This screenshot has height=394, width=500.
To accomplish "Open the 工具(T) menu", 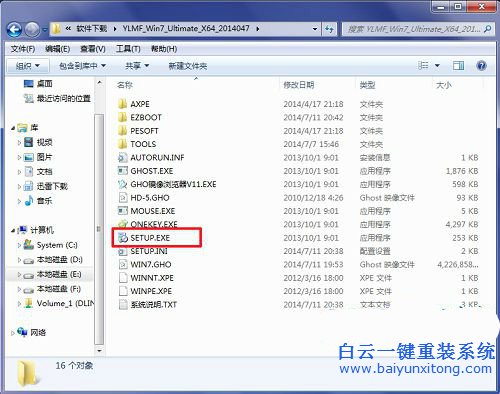I will (x=128, y=49).
